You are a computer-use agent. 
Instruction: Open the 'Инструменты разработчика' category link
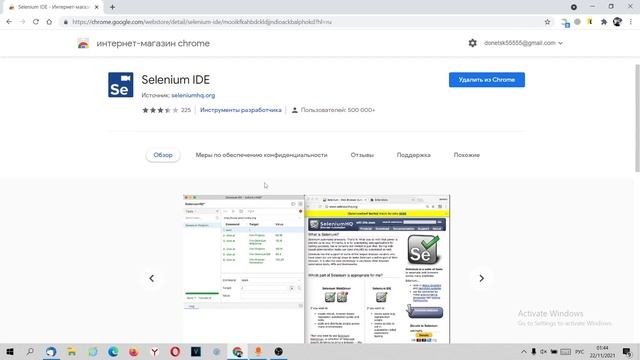[x=241, y=110]
